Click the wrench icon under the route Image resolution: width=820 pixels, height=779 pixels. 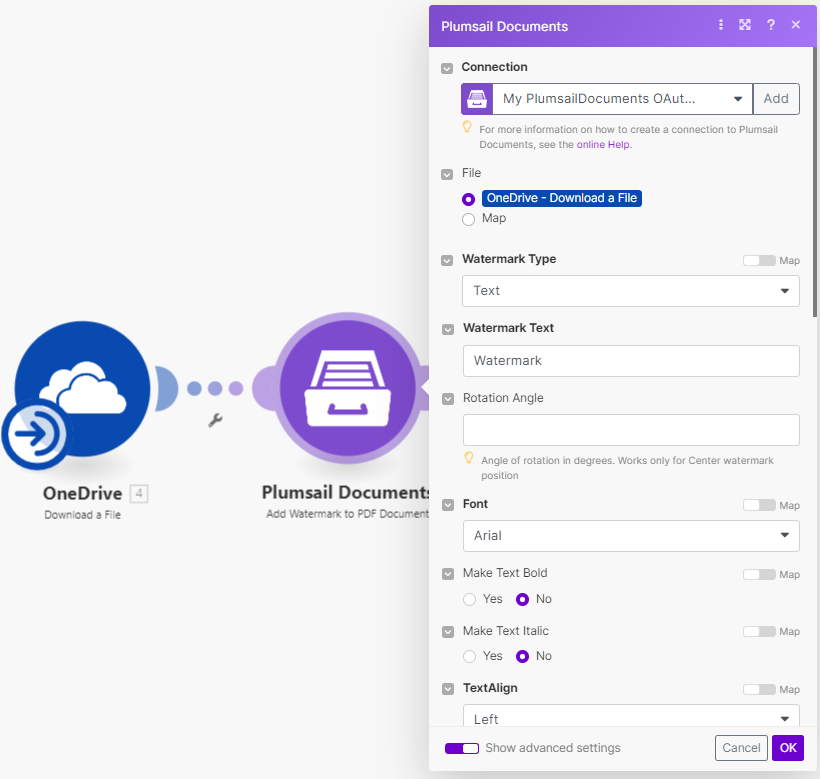215,420
